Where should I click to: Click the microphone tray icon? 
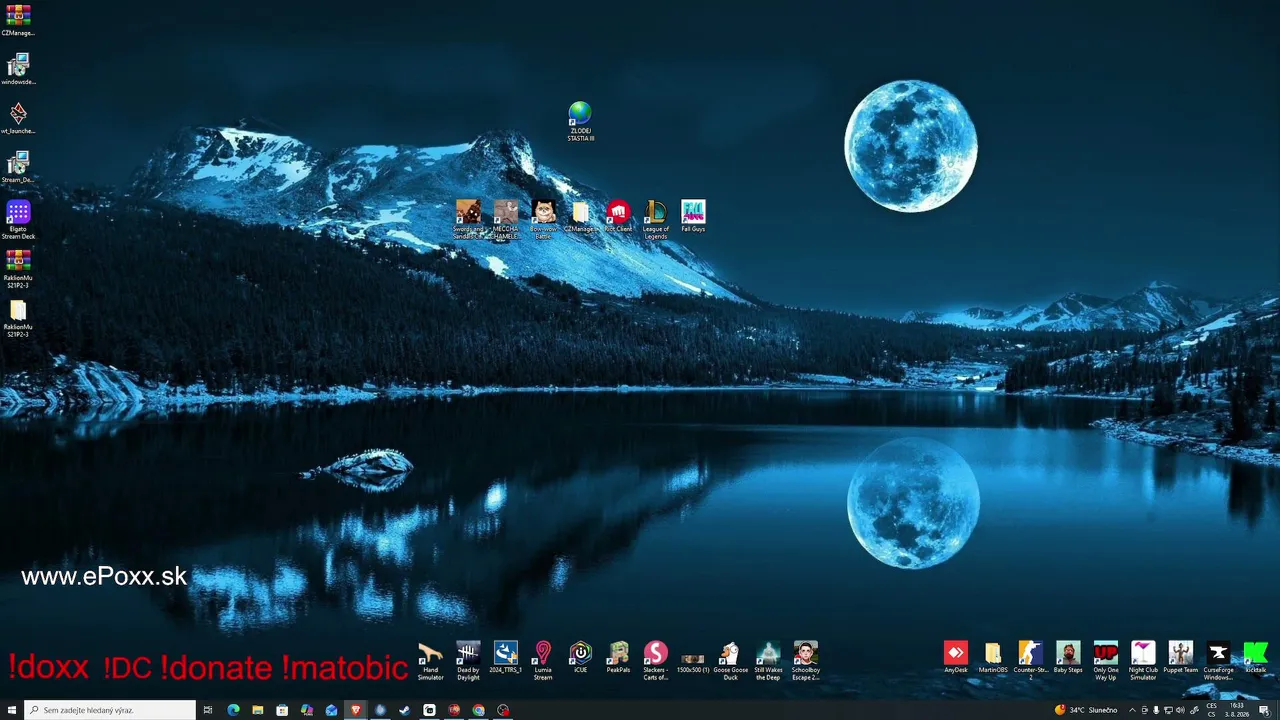tap(1156, 710)
